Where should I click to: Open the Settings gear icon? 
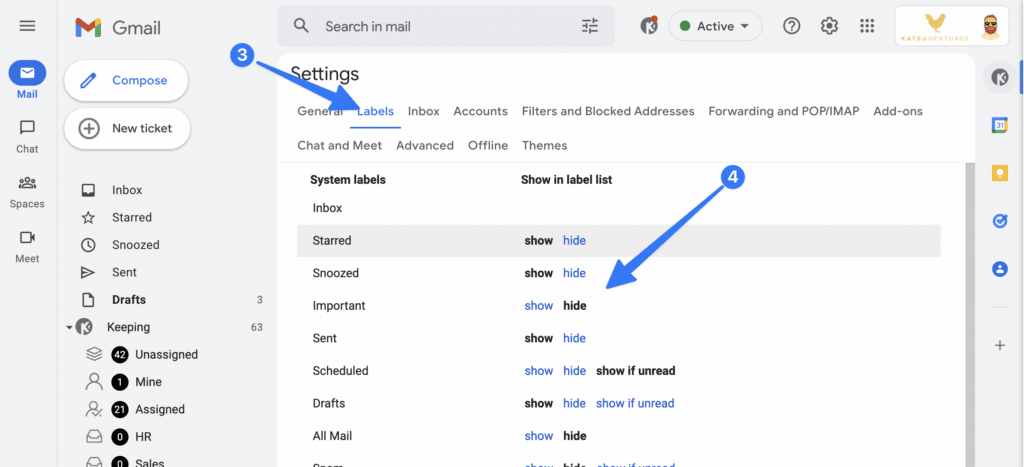(829, 26)
